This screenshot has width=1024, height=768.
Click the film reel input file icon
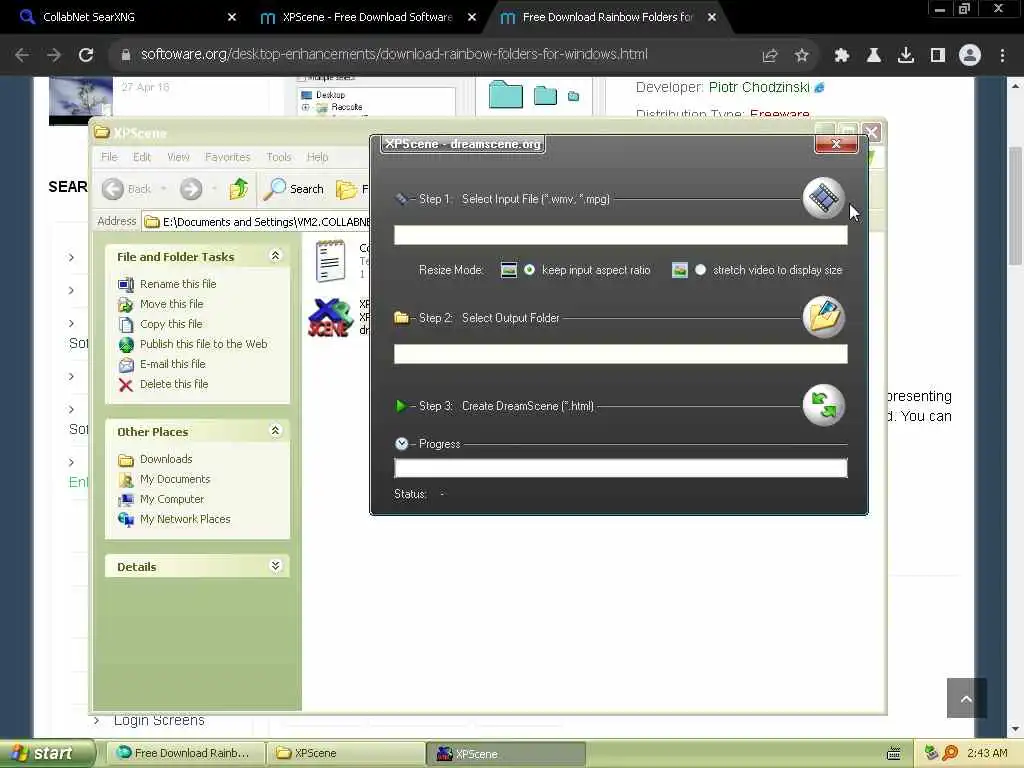click(823, 198)
